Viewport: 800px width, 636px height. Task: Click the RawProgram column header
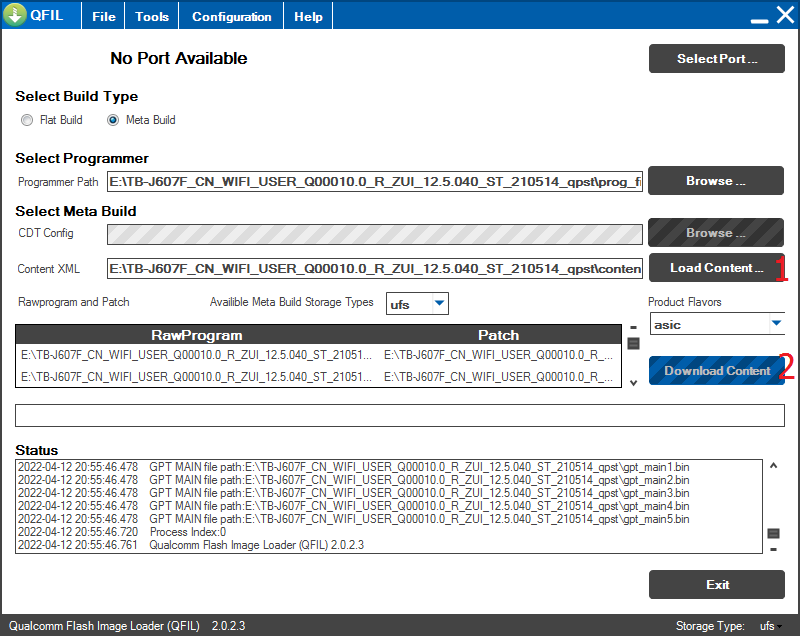tap(197, 335)
